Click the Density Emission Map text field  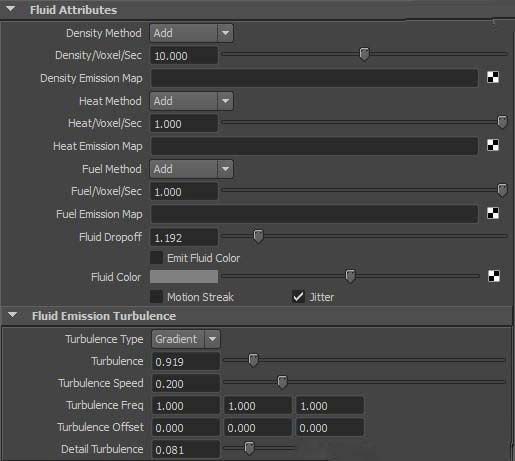tap(314, 78)
